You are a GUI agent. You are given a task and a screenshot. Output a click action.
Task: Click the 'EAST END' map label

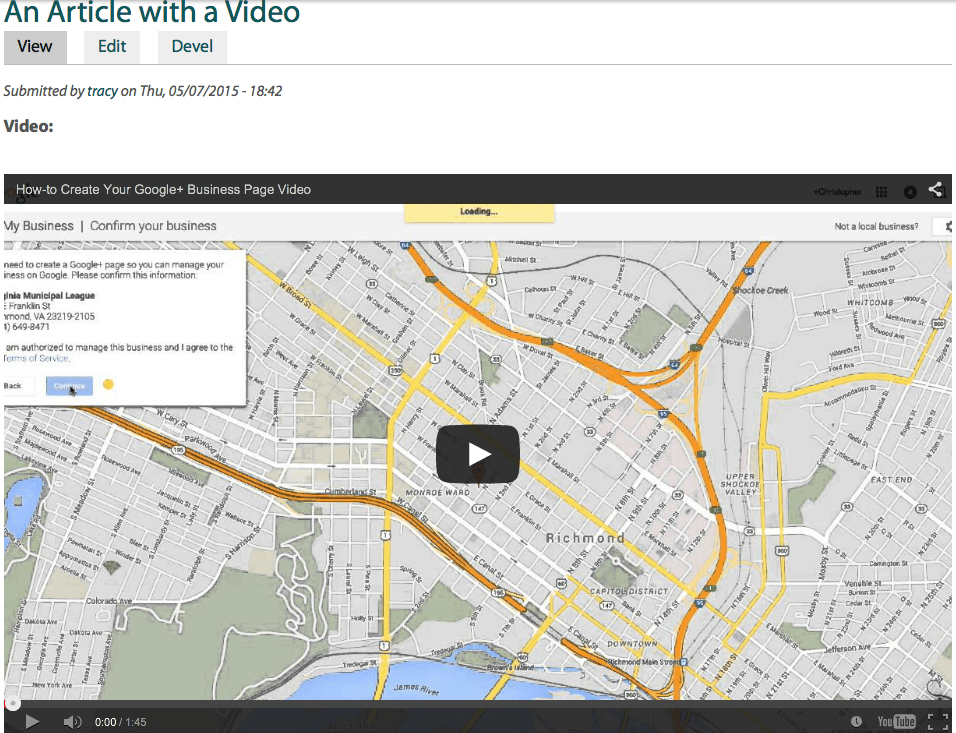(891, 480)
